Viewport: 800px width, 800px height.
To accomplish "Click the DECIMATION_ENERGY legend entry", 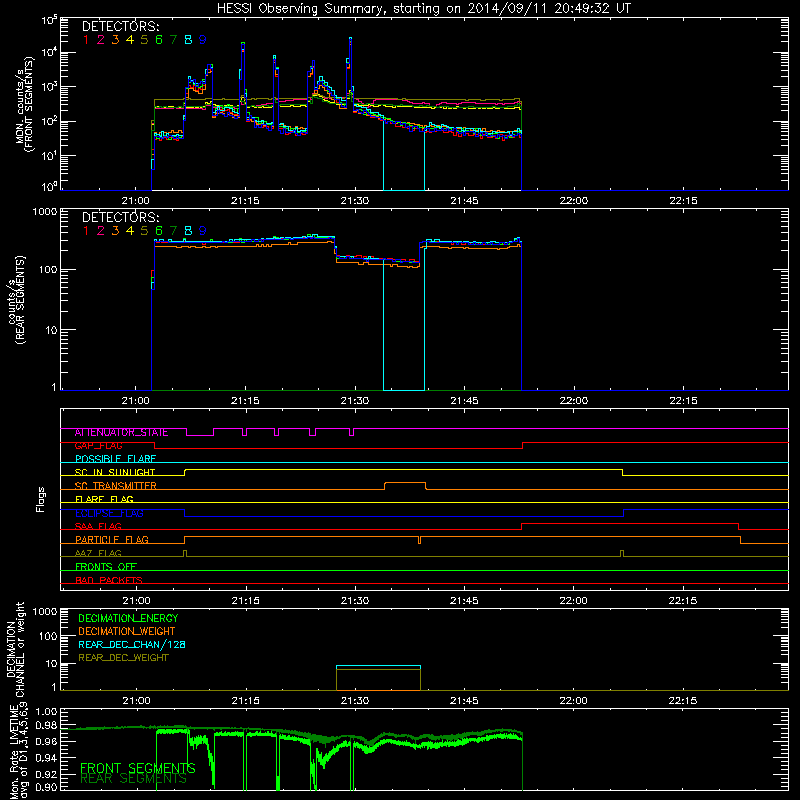I will pyautogui.click(x=128, y=618).
